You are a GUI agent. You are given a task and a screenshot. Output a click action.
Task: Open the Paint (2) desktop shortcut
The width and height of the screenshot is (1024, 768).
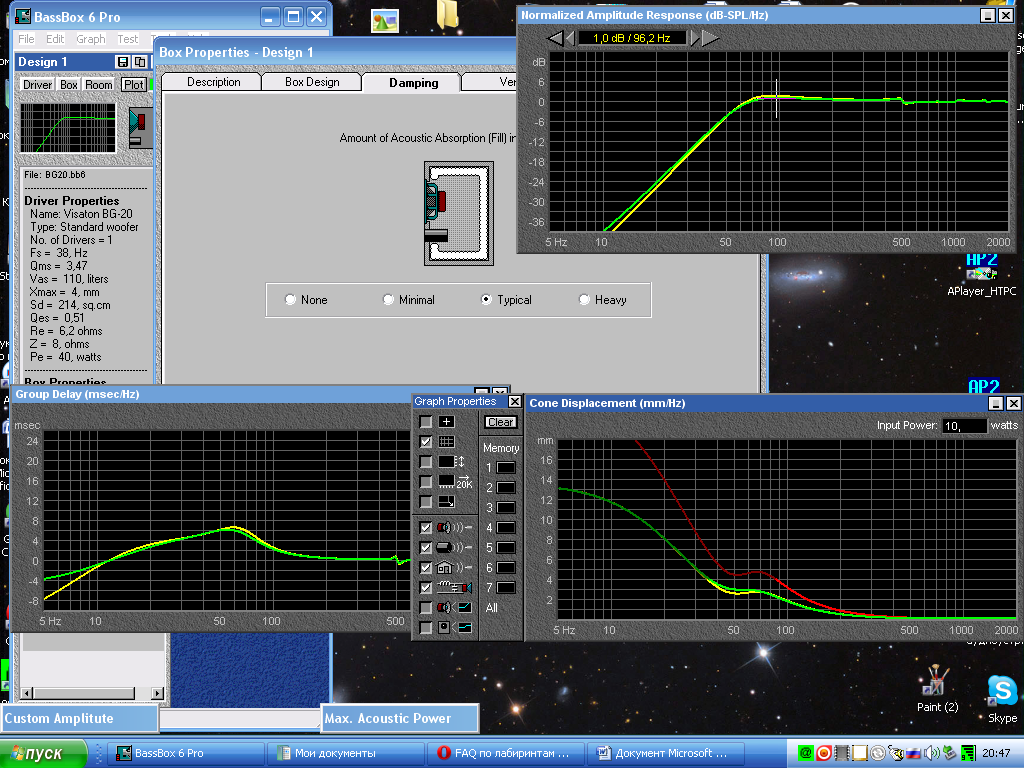click(937, 688)
